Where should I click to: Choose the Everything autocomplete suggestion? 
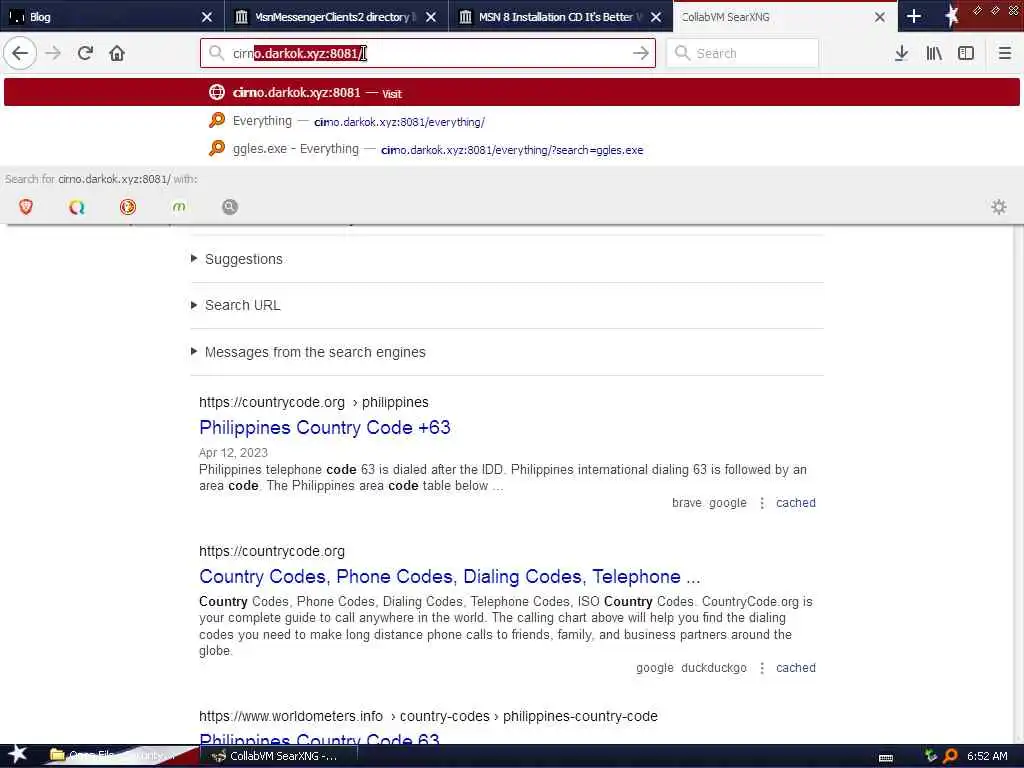[x=512, y=121]
